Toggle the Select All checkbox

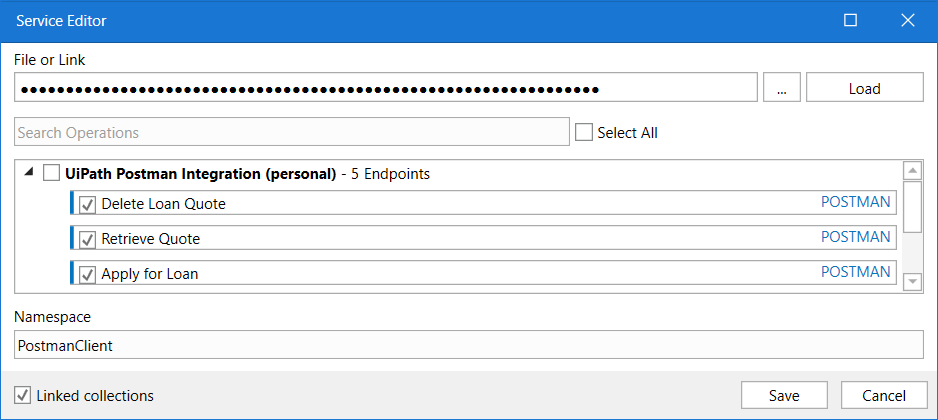[585, 132]
